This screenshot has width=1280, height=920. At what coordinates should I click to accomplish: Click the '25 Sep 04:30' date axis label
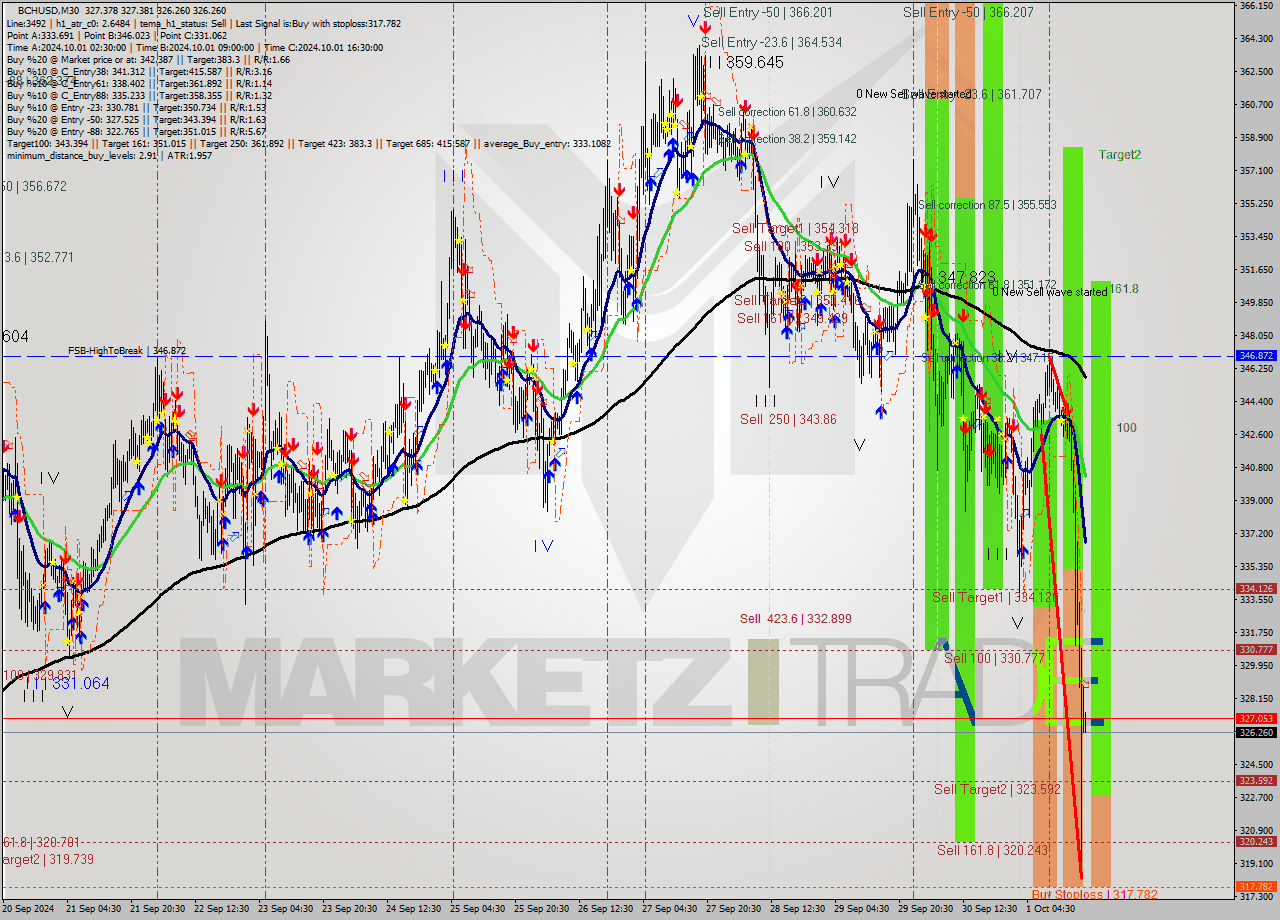pyautogui.click(x=478, y=909)
